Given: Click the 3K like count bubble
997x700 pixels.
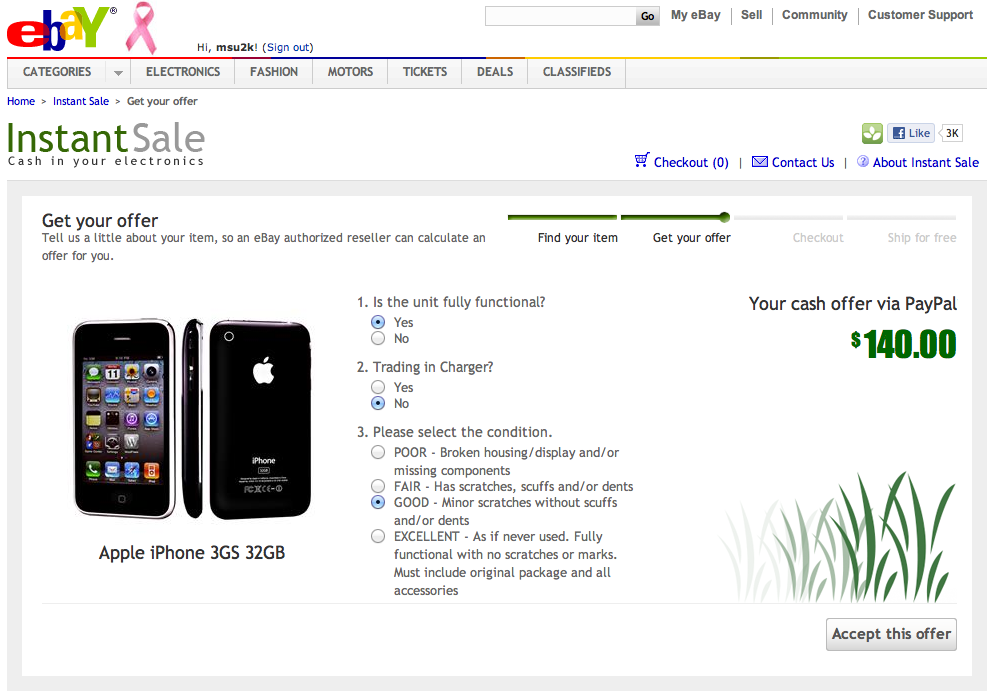Looking at the screenshot, I should 951,133.
